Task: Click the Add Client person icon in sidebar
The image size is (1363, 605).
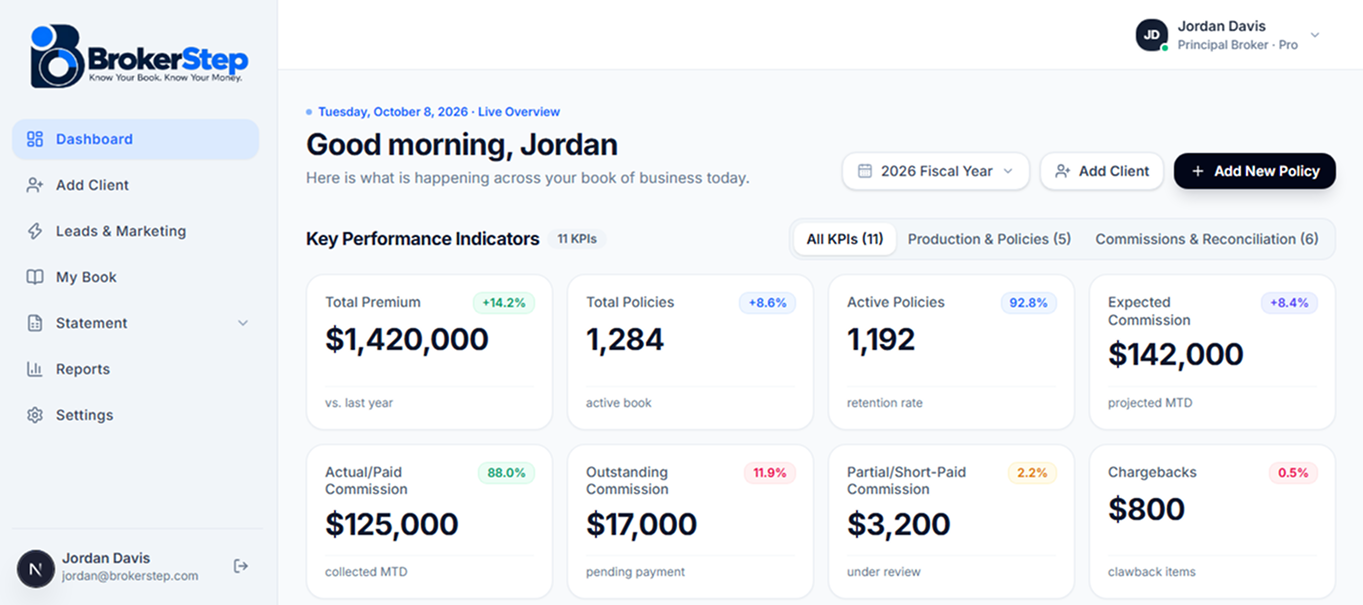Action: click(35, 185)
